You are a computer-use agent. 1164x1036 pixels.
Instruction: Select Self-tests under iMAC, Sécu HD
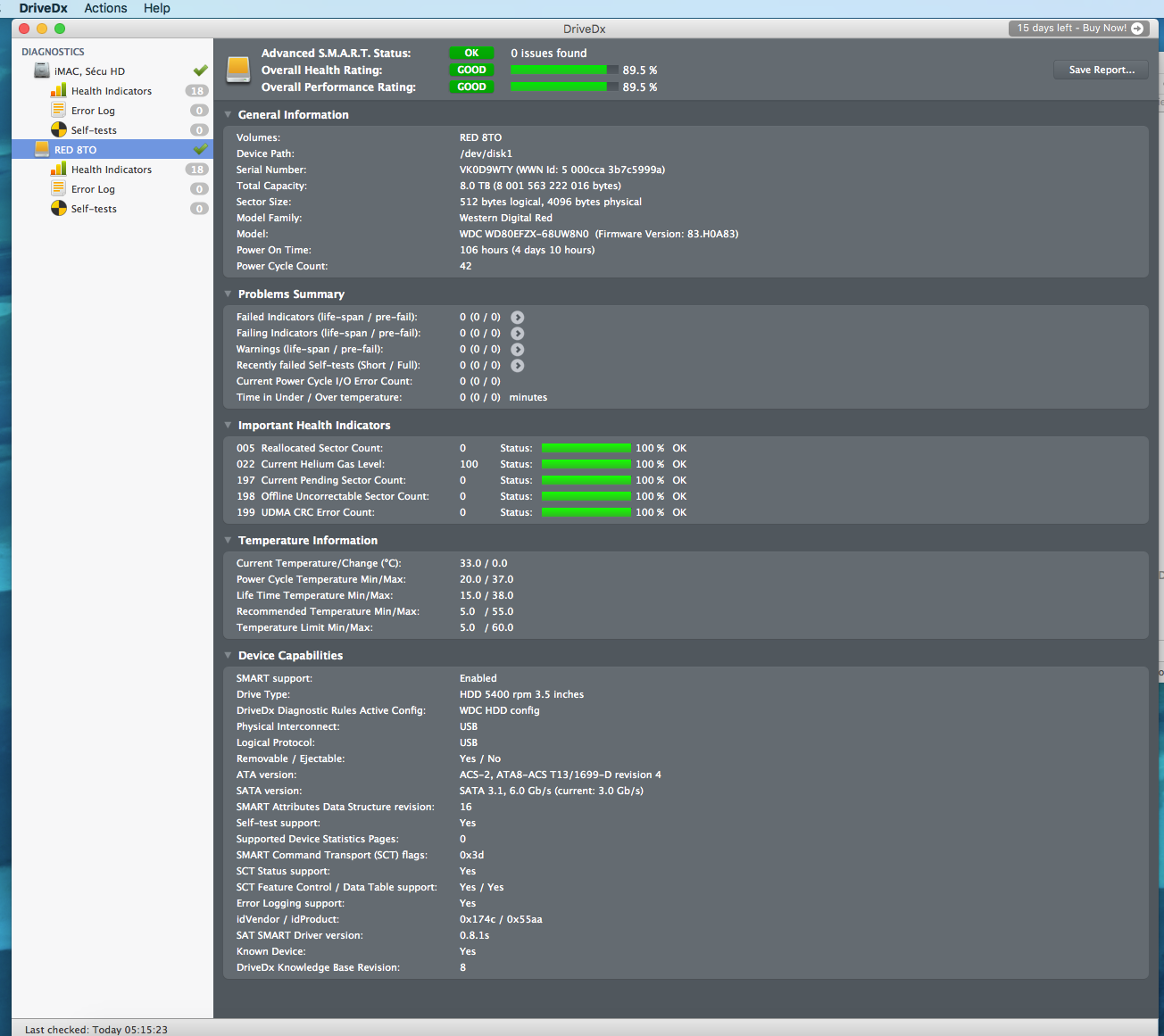[x=94, y=130]
